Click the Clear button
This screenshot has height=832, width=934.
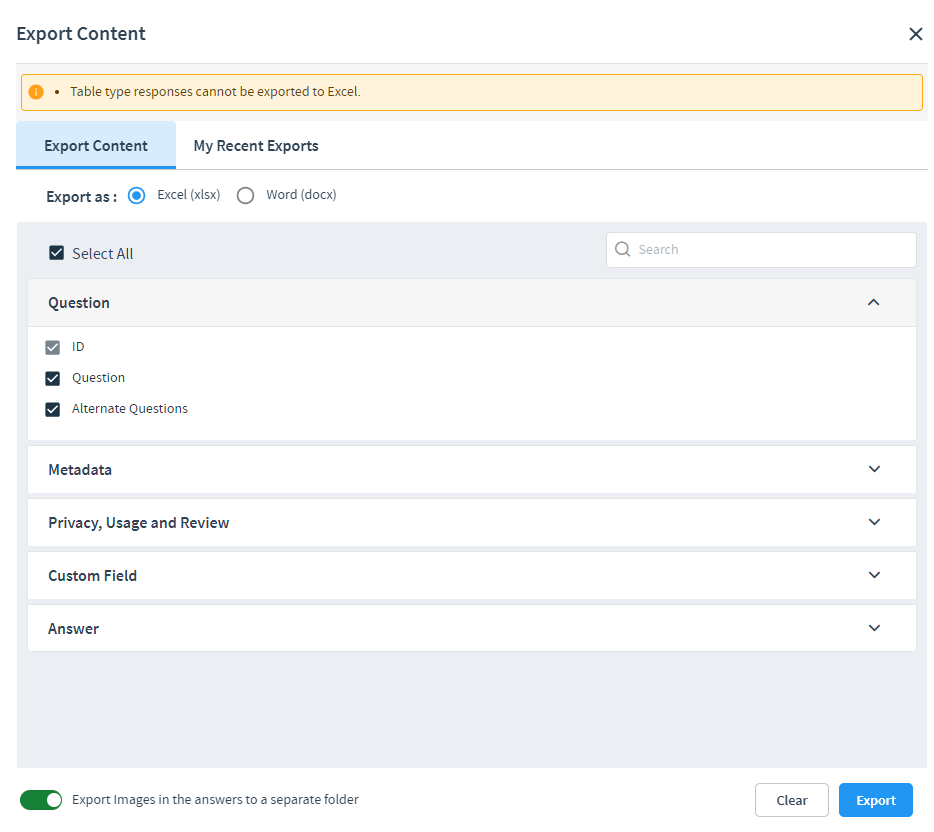click(x=792, y=800)
